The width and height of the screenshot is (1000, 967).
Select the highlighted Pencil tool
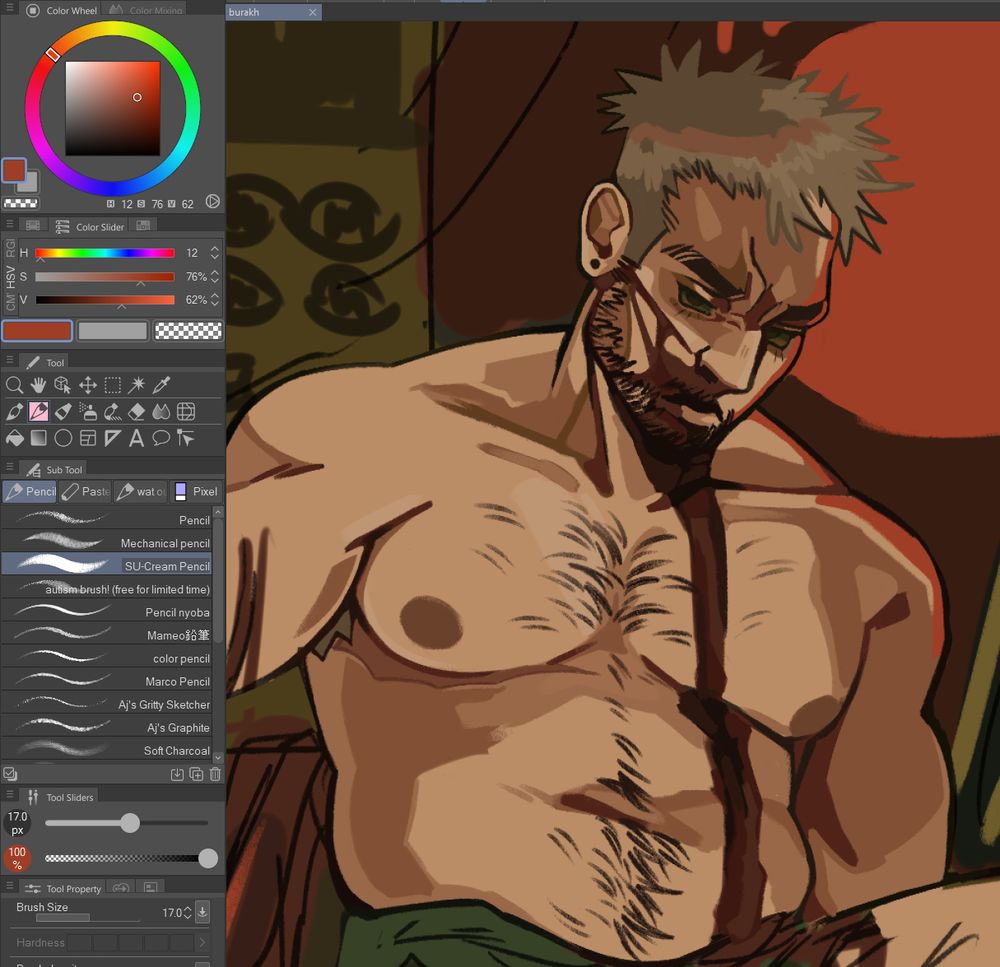tap(38, 411)
